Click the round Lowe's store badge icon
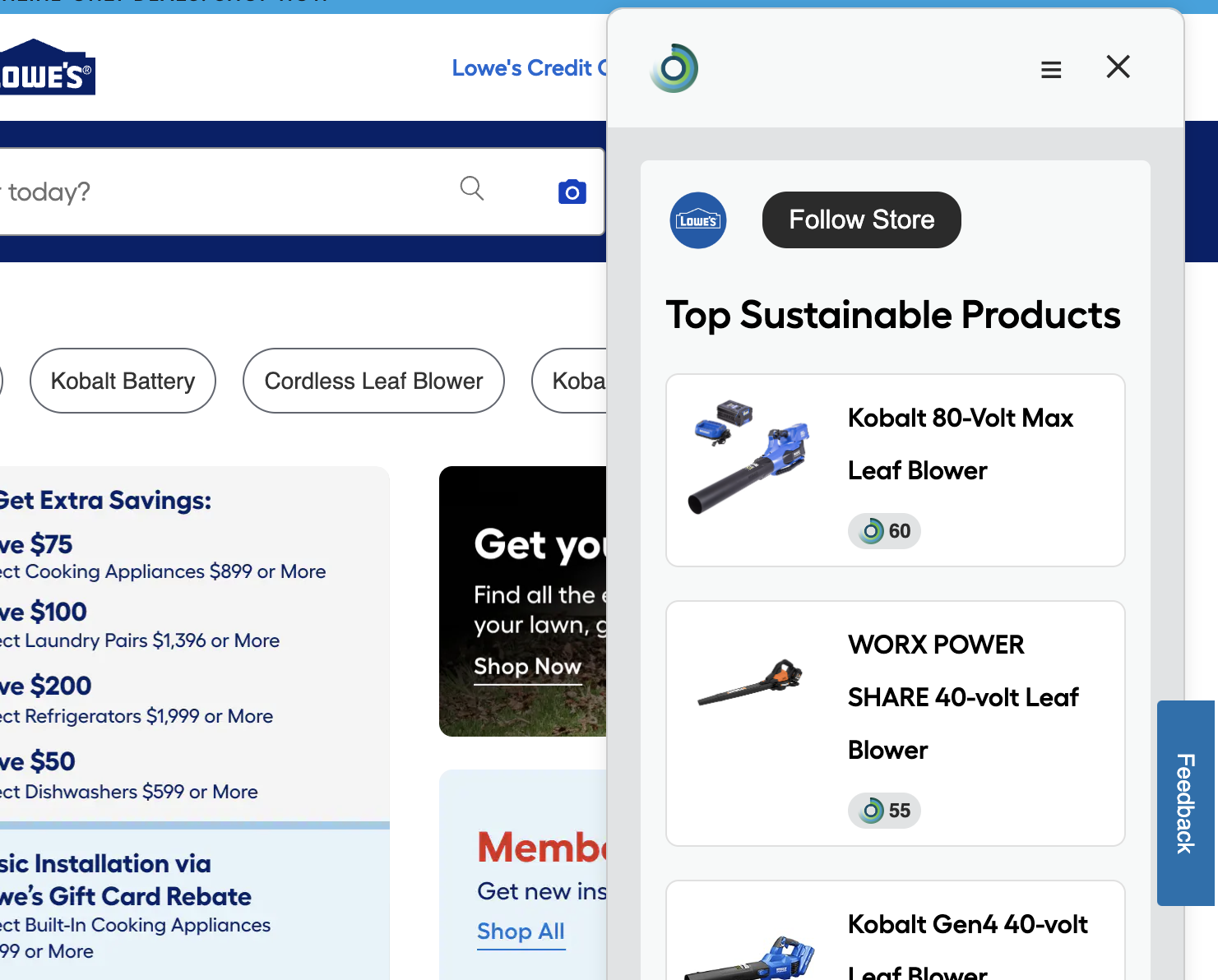The image size is (1218, 980). (698, 220)
